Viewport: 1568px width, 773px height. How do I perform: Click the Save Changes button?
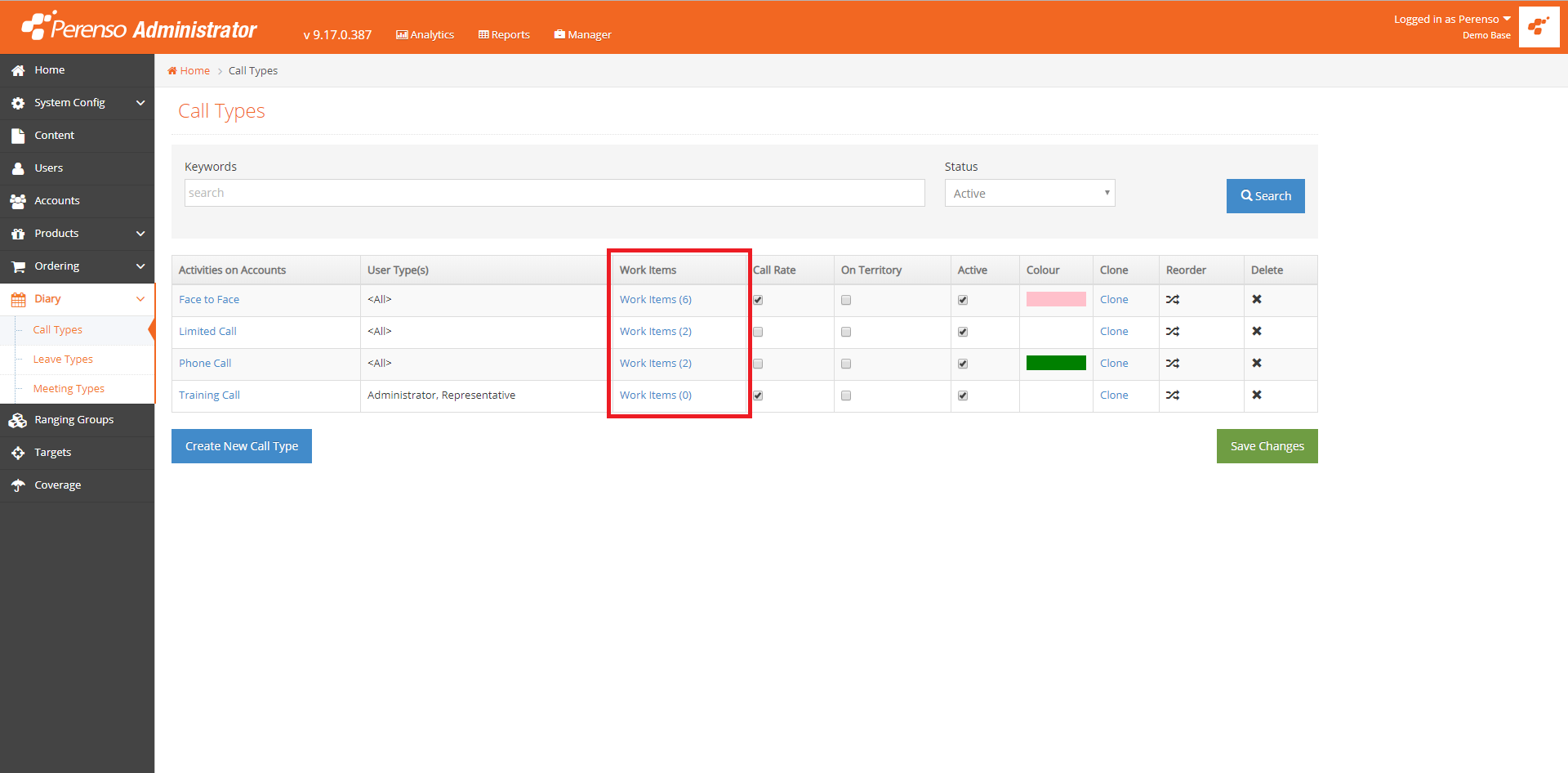point(1267,446)
